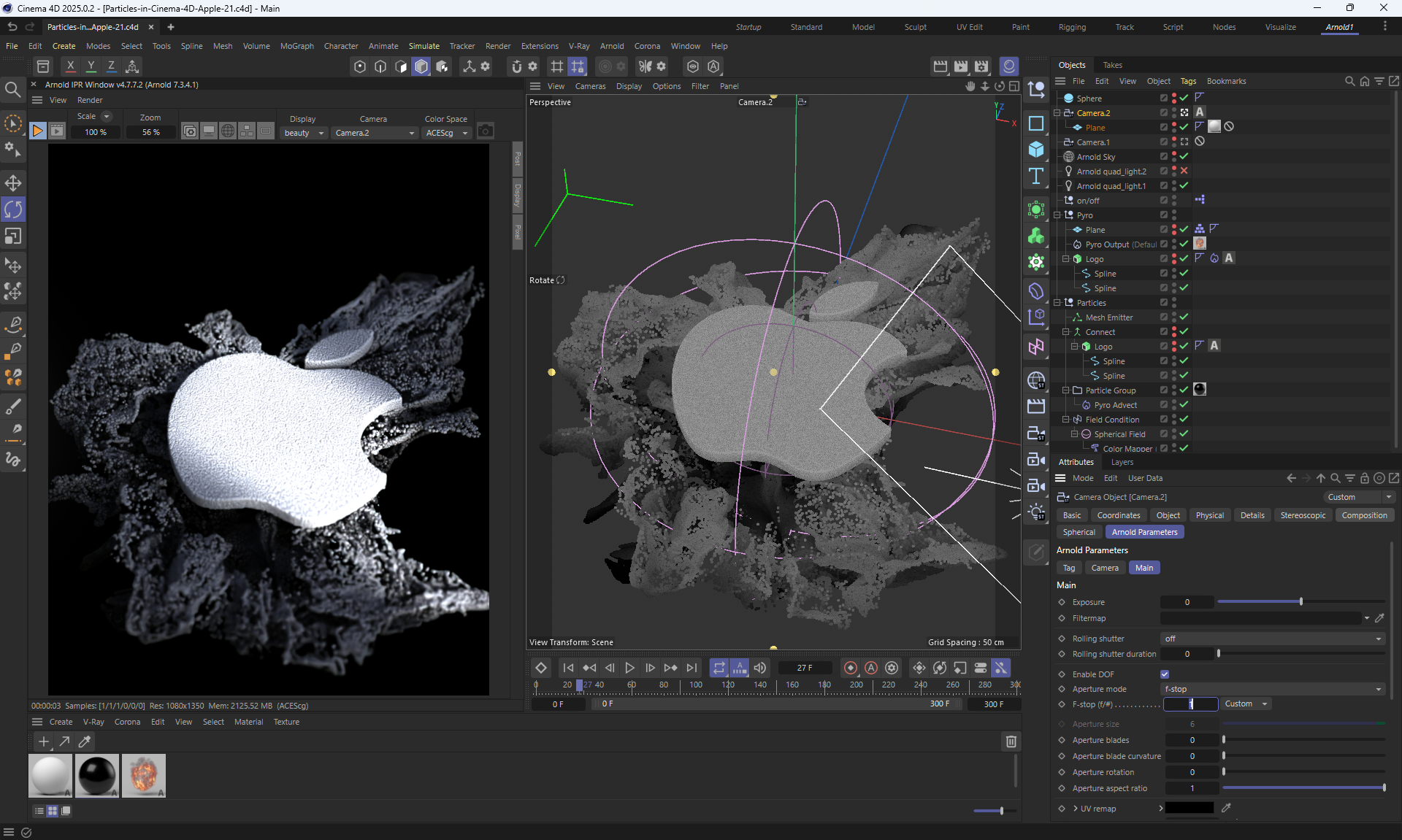Select the Rotate tool in left toolbar

(x=13, y=209)
